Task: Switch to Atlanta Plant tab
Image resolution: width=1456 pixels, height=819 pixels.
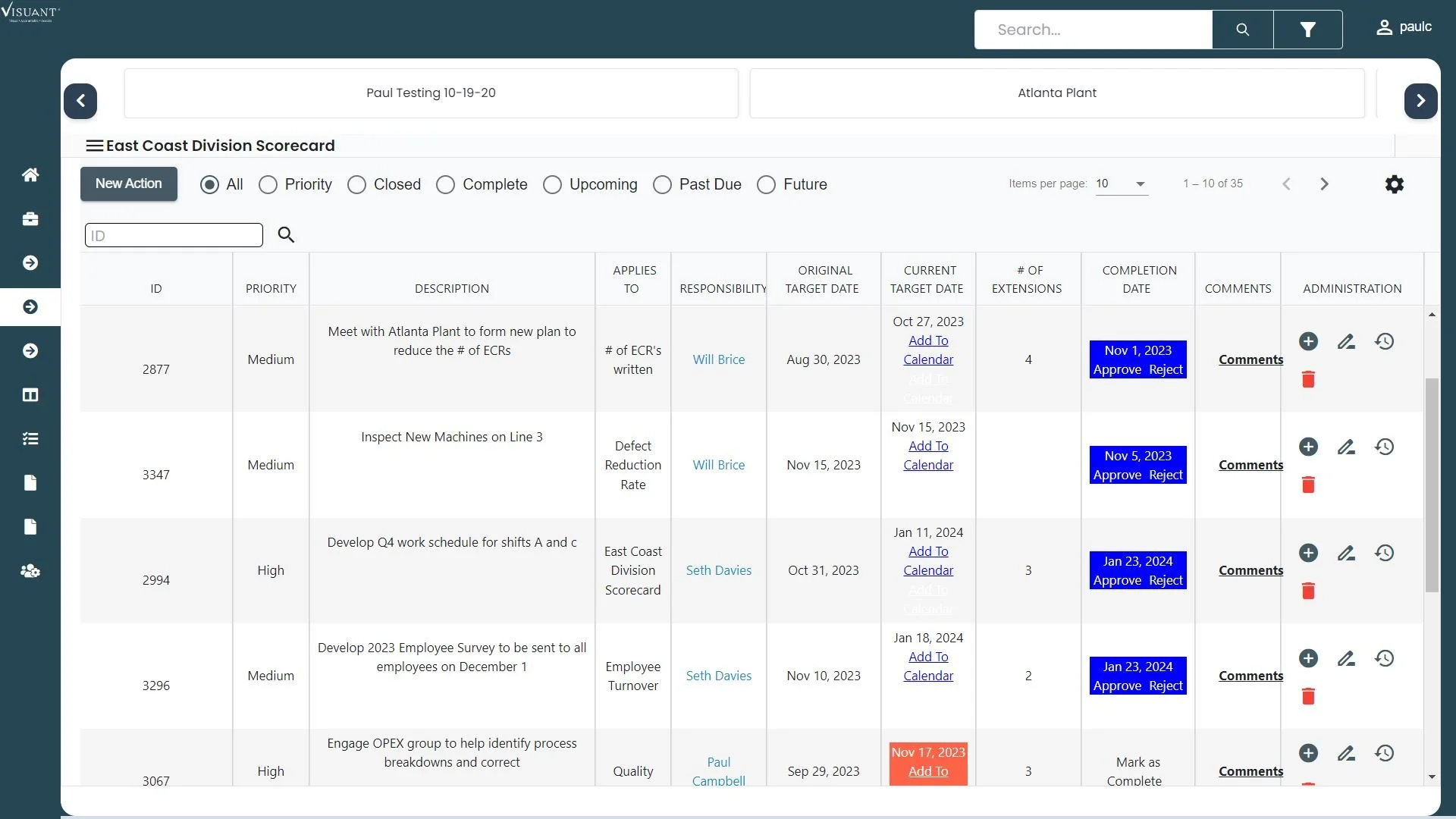Action: coord(1056,93)
